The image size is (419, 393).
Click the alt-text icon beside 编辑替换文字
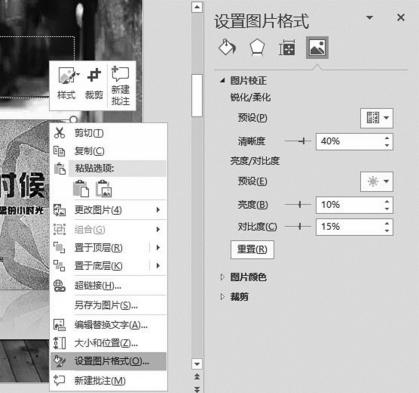(x=59, y=325)
